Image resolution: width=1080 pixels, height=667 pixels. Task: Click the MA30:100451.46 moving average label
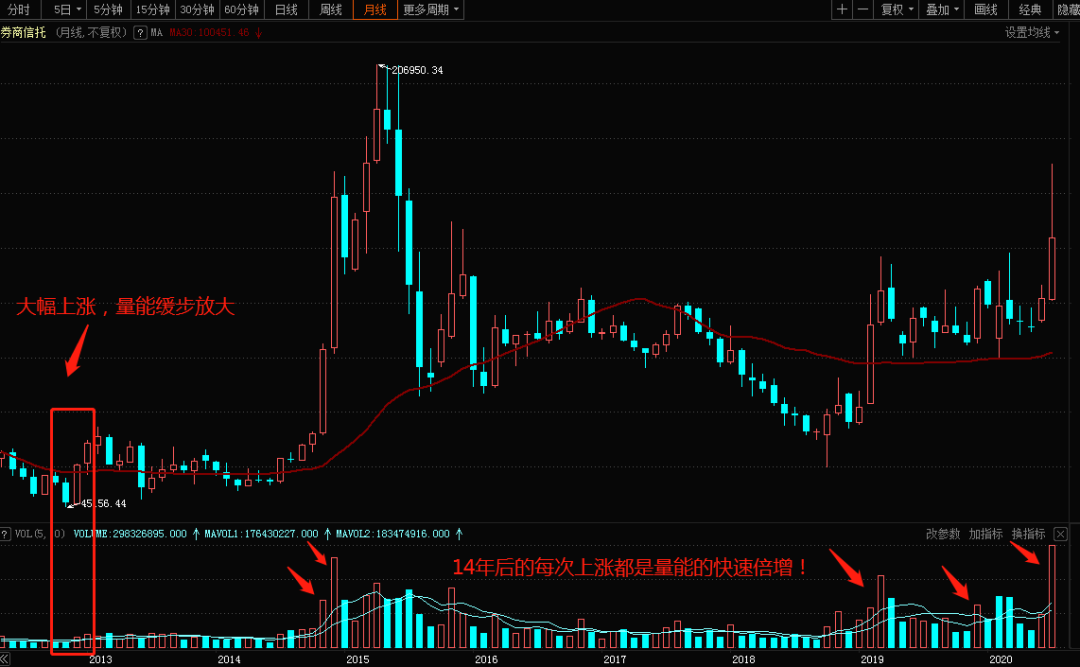[209, 32]
